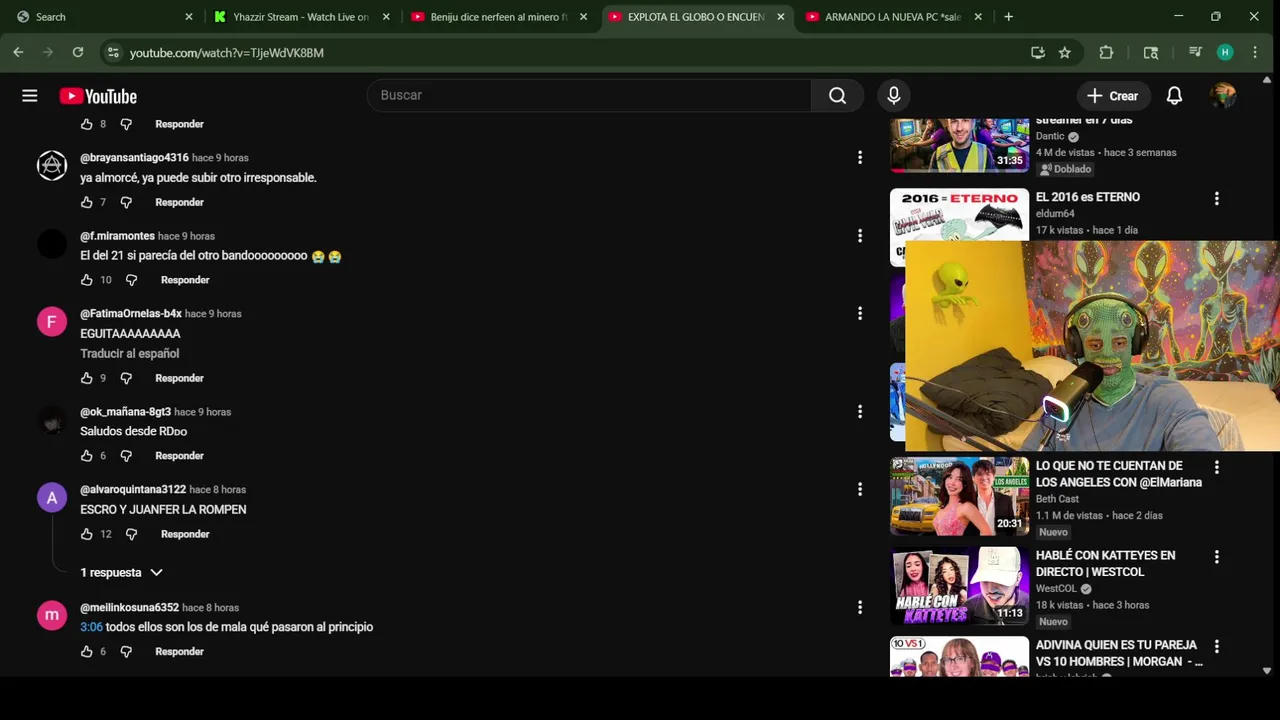The image size is (1280, 720).
Task: Reply to @brayansantiago4316 comment
Action: point(179,202)
